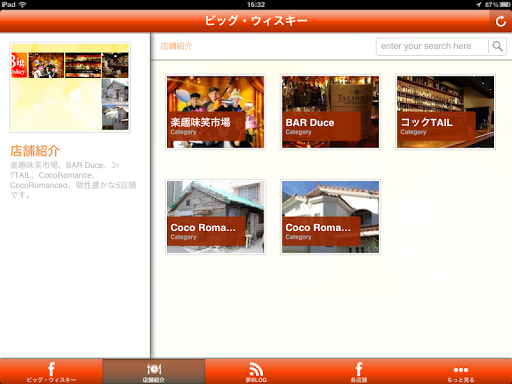The width and height of the screenshot is (512, 384).
Task: Open the second Coco Roma... tile with white building
Action: tap(330, 217)
